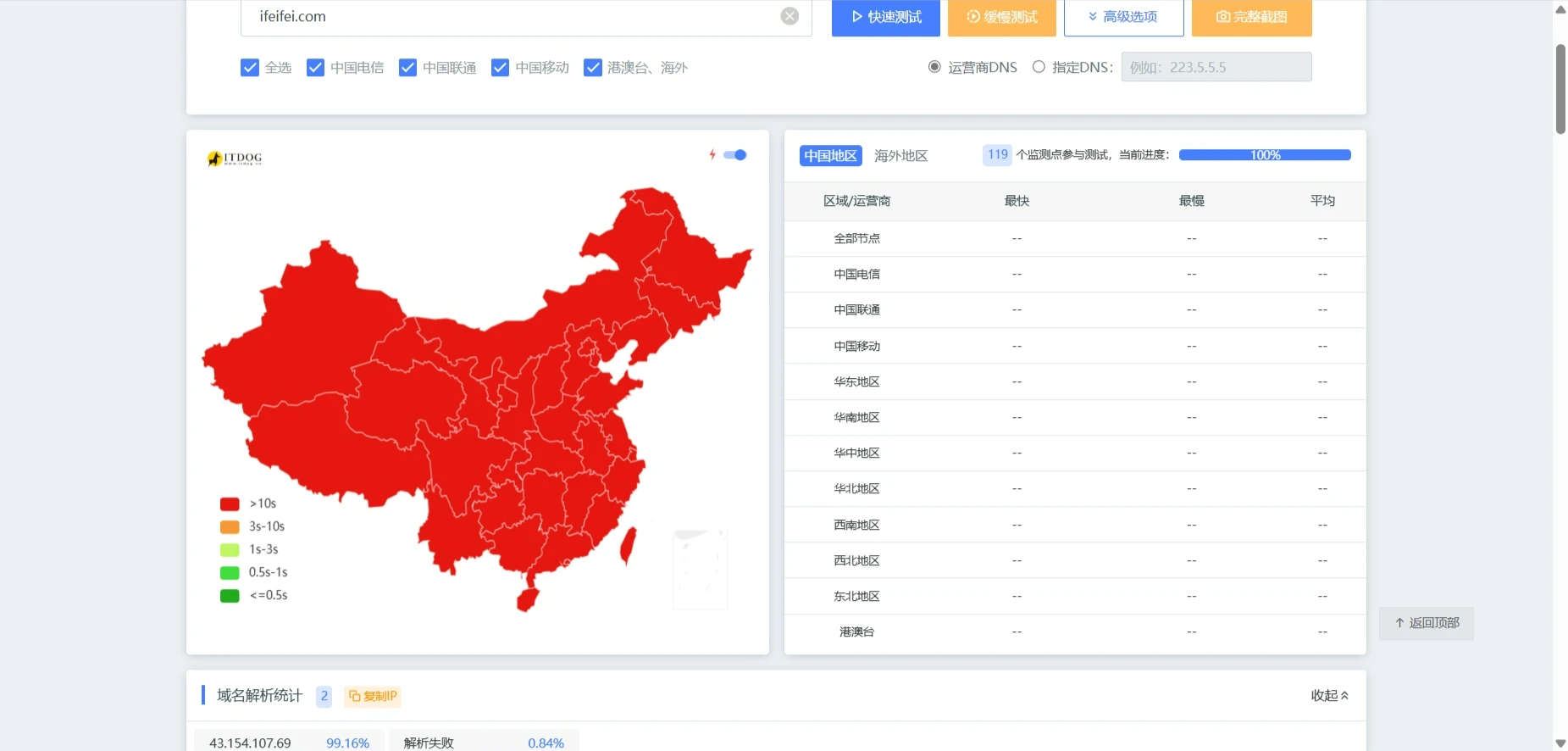Image resolution: width=1568 pixels, height=751 pixels.
Task: Click the scrollbar up arrow
Action: point(1560,9)
